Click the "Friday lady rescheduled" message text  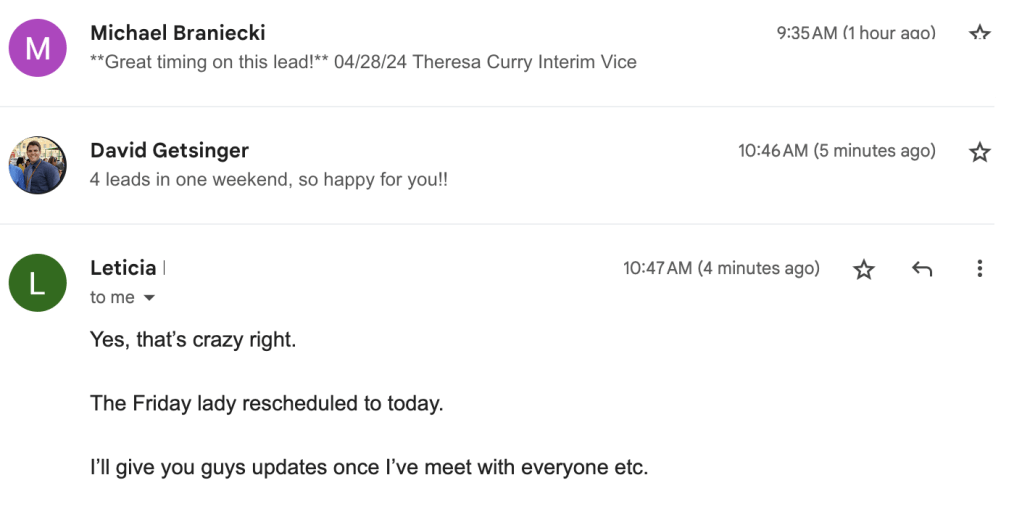point(266,403)
